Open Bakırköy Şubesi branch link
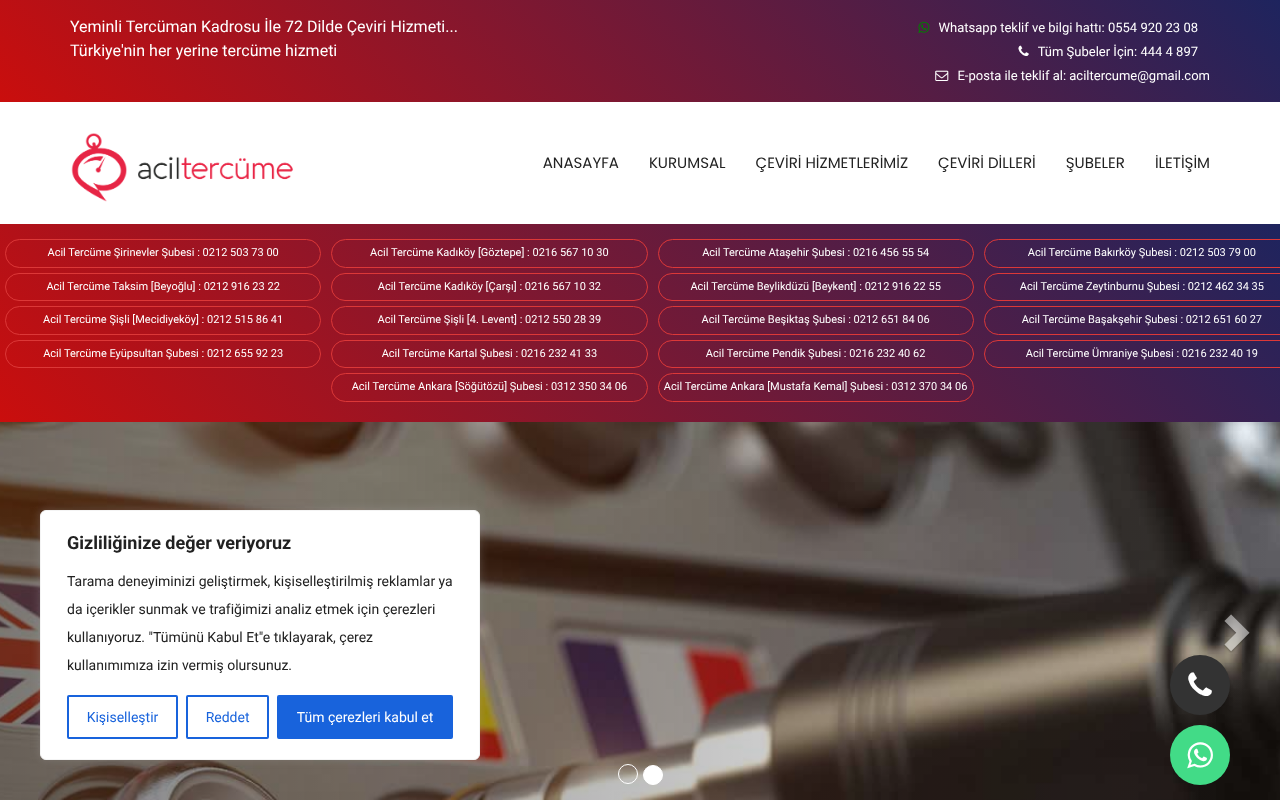Screen dimensions: 1280x800 (1132, 253)
